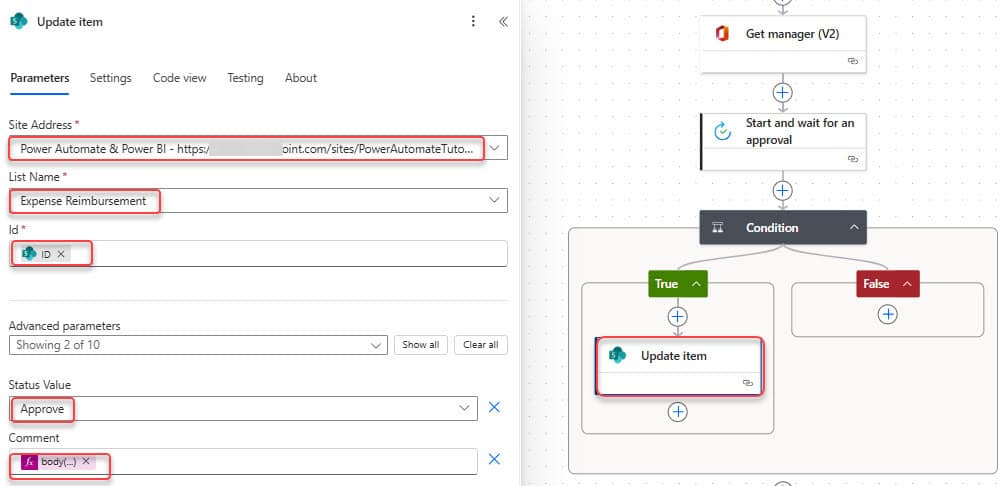Screen dimensions: 1004x486
Task: Open the Testing tab
Action: 245,78
